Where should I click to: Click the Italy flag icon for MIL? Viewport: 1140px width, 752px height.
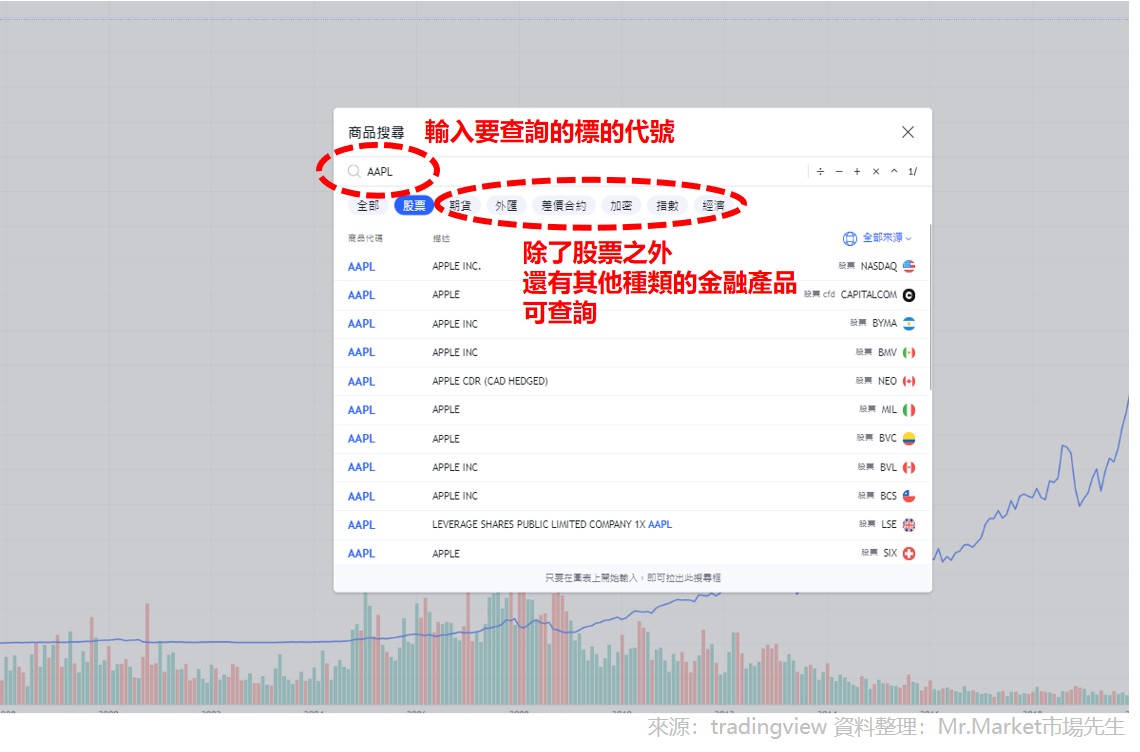909,410
